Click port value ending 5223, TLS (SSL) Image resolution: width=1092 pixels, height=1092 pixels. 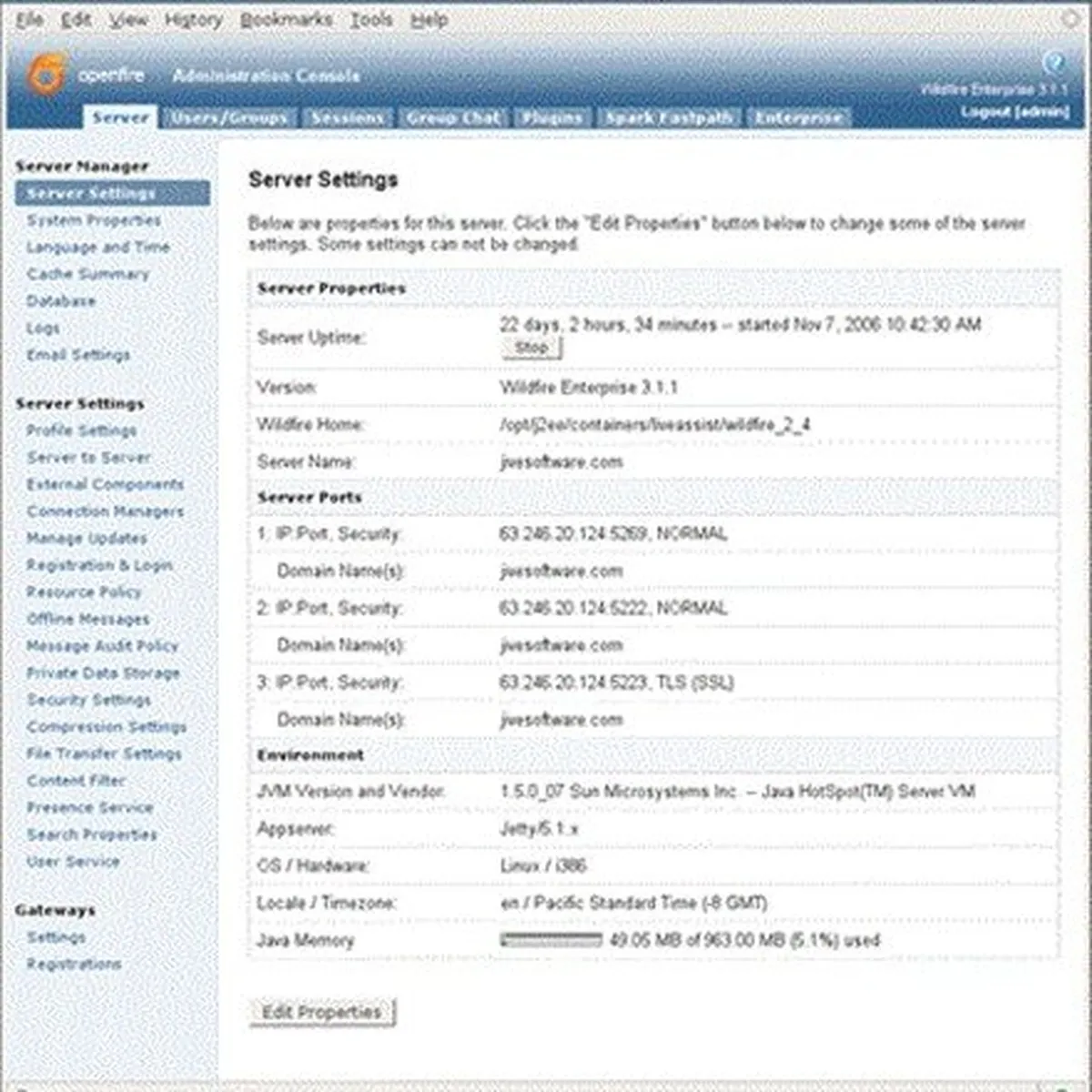tap(617, 682)
